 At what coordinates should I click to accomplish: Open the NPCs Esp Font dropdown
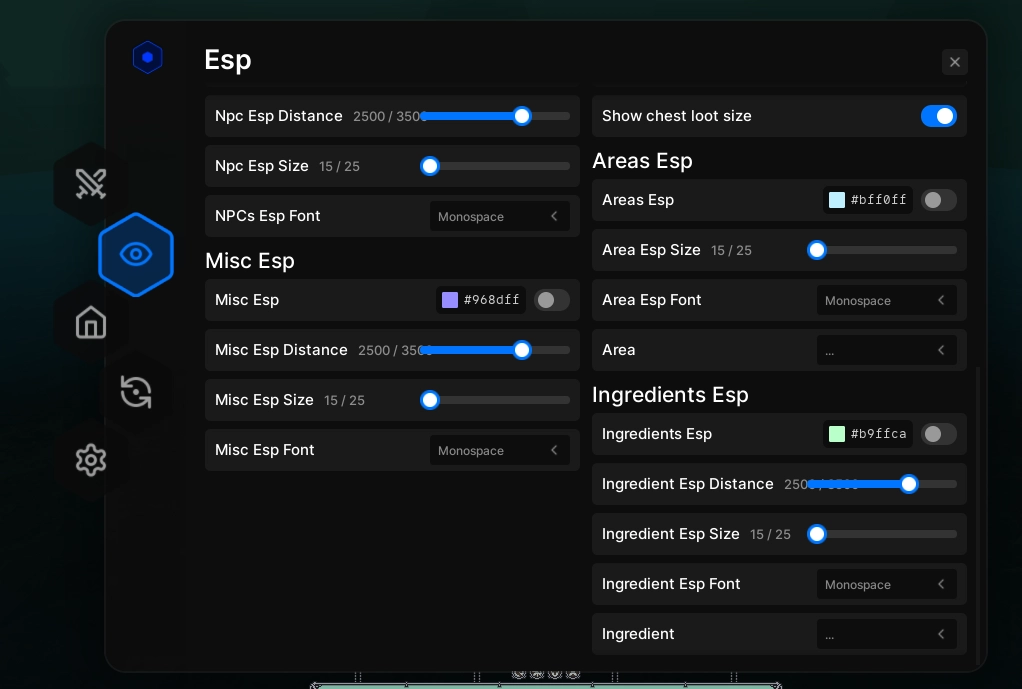499,216
